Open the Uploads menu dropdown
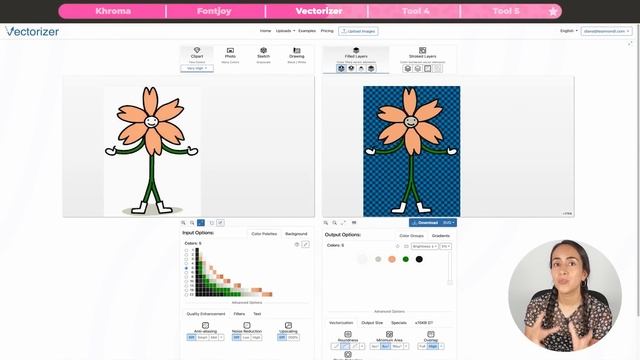The image size is (640, 360). (285, 31)
